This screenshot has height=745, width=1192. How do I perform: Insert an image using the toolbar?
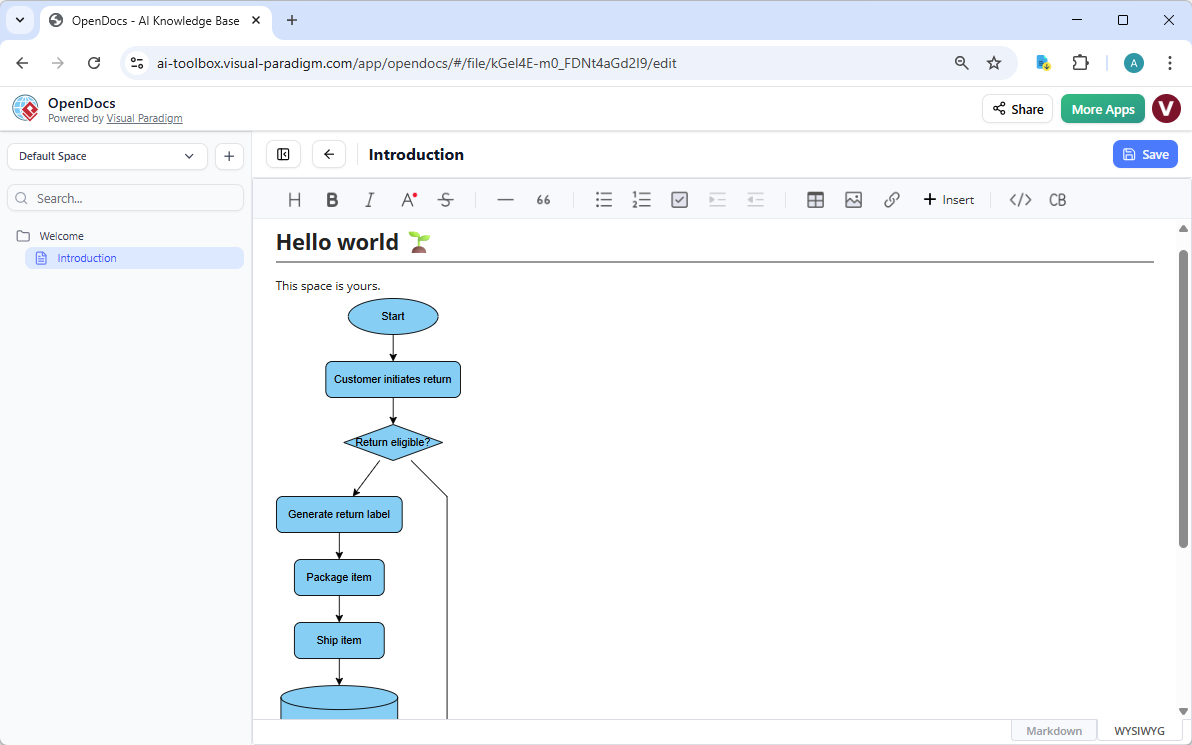pyautogui.click(x=853, y=199)
